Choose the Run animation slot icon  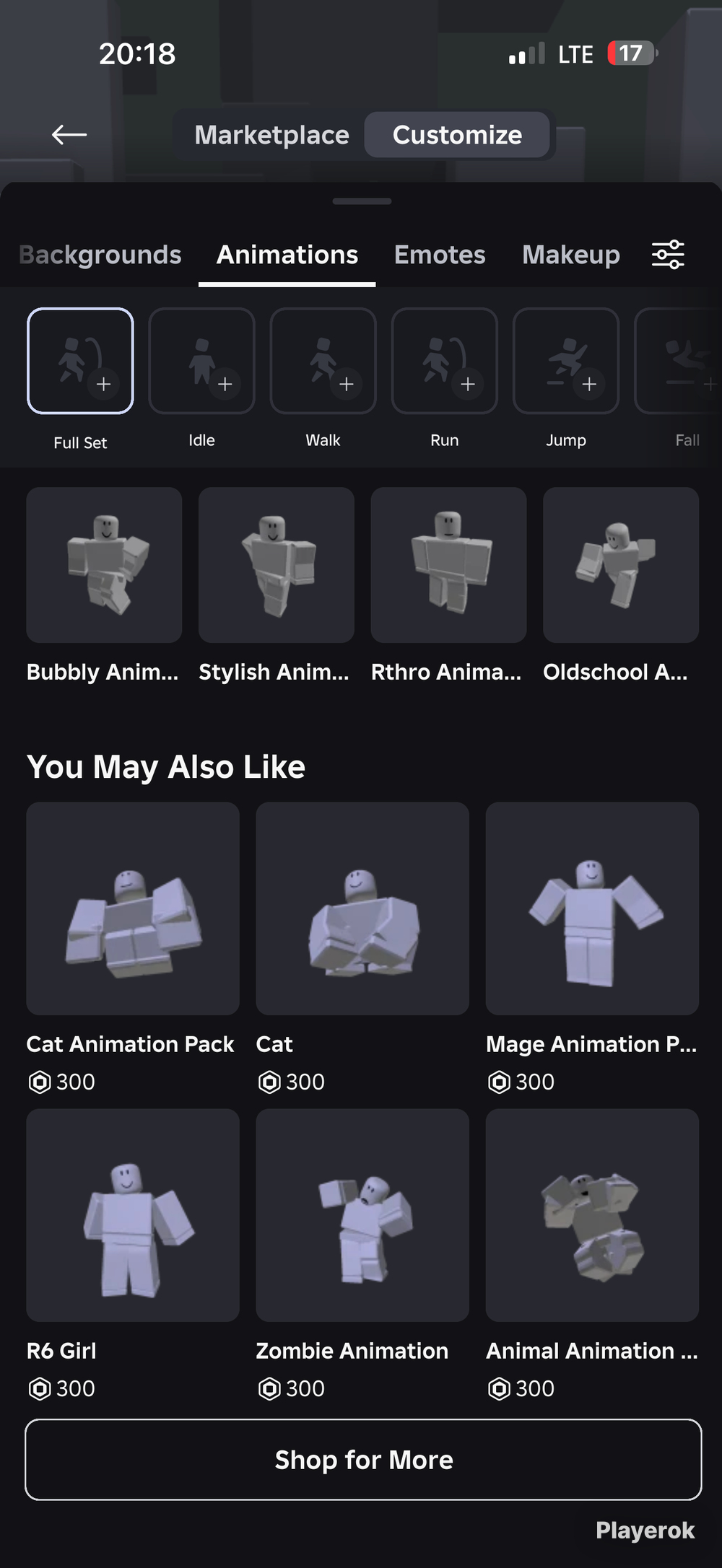pos(444,361)
